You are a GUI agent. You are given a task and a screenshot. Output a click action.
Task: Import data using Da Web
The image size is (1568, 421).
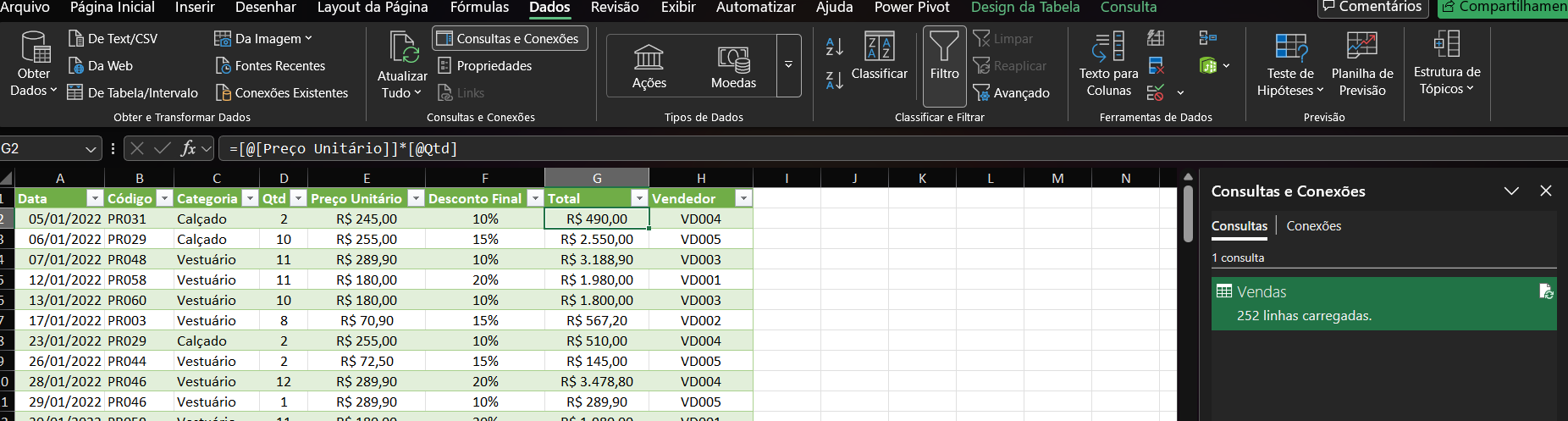[100, 66]
